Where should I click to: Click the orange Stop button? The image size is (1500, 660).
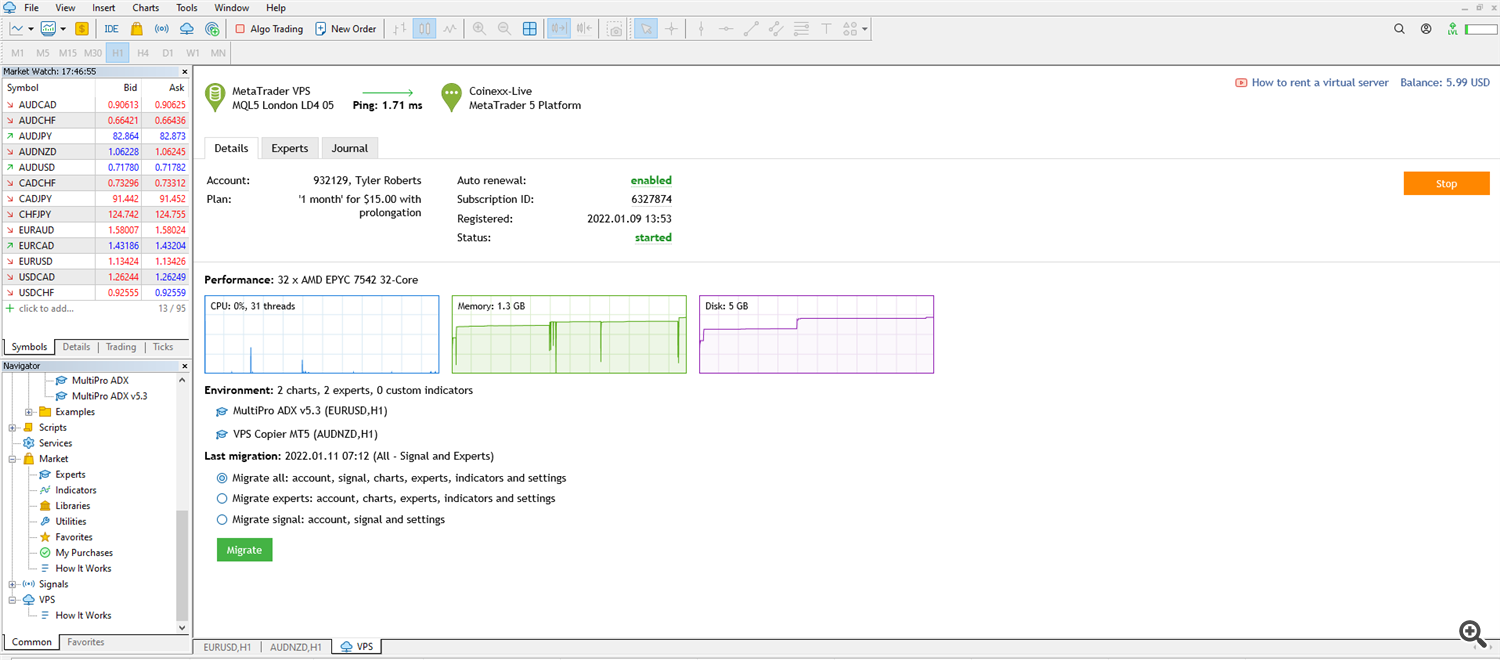click(x=1446, y=184)
